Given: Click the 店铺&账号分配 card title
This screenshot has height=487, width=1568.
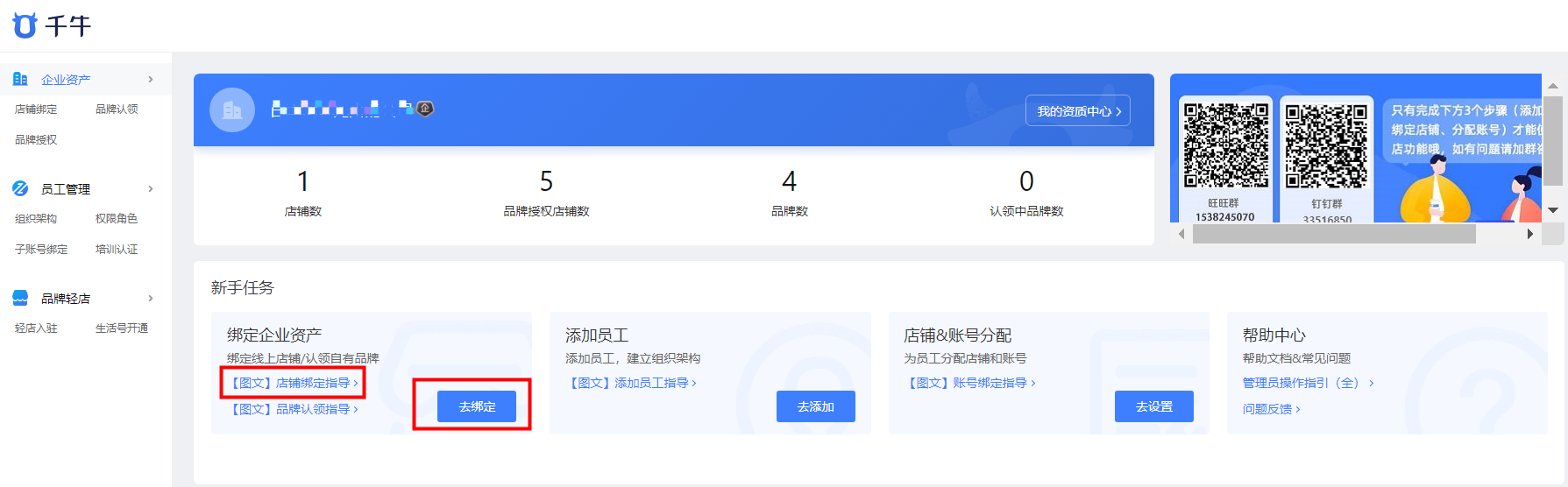Looking at the screenshot, I should [957, 335].
